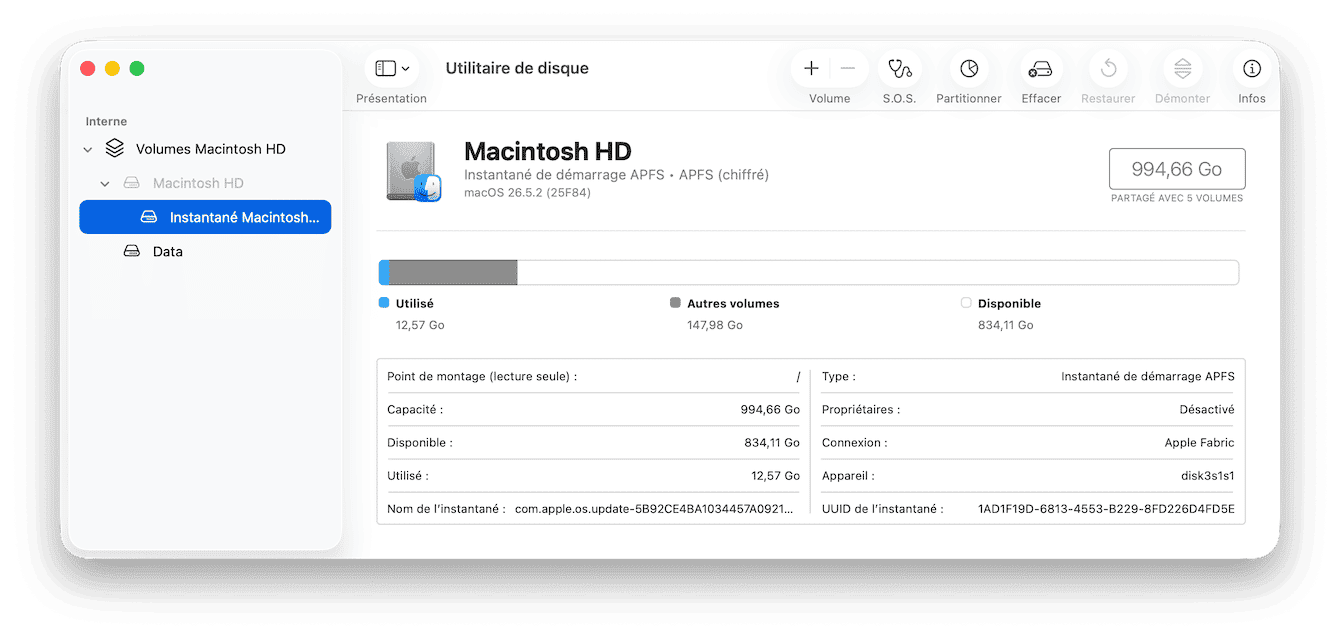Open the Présentation sidebar view dropdown
The height and width of the screenshot is (638, 1340).
pyautogui.click(x=392, y=68)
